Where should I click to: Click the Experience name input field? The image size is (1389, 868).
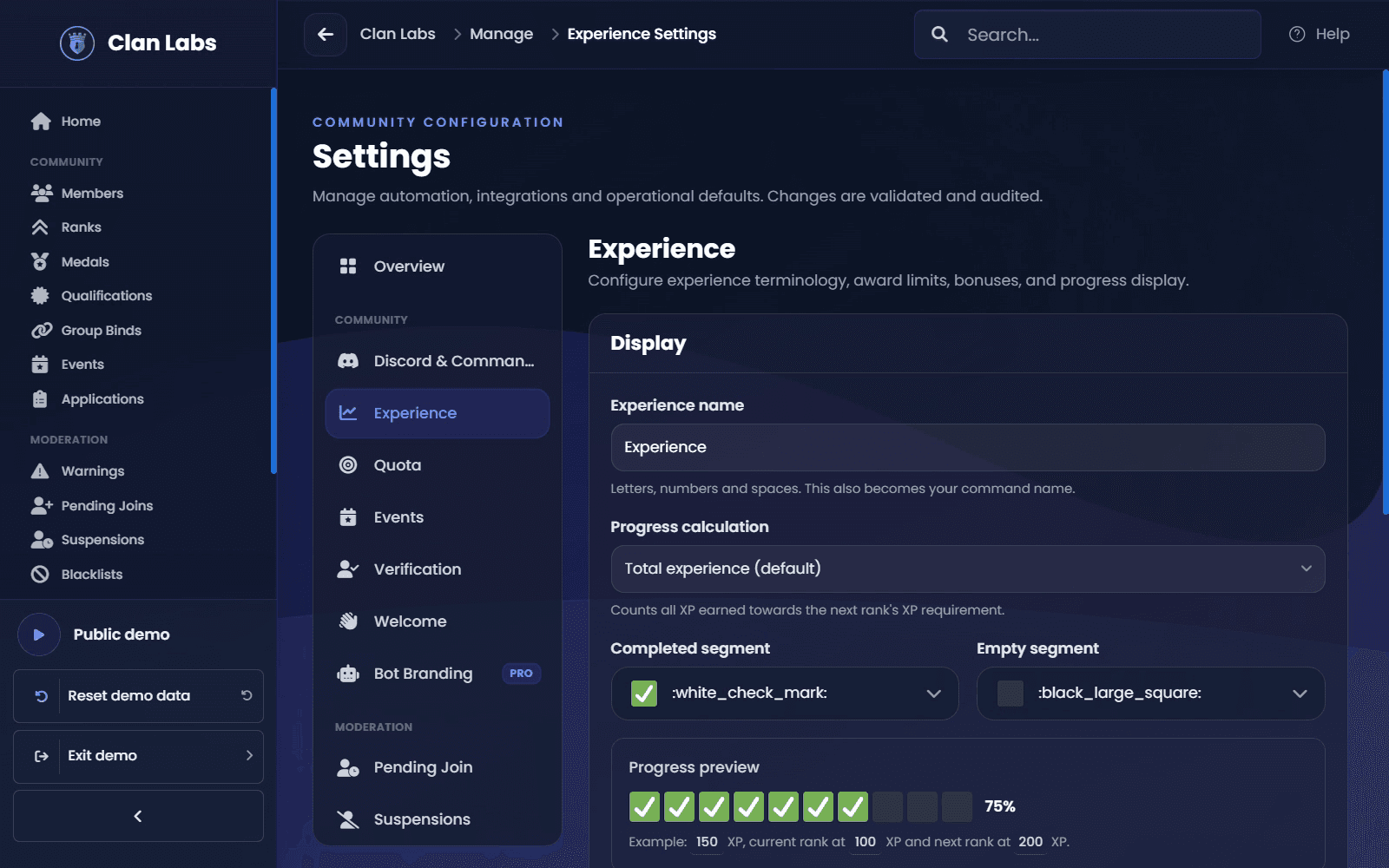coord(968,448)
